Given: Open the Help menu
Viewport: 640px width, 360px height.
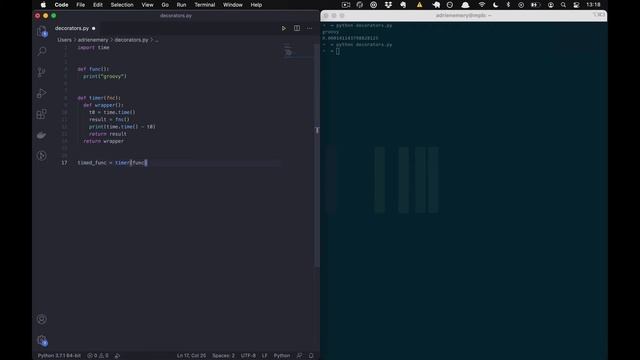Looking at the screenshot, I should [256, 5].
